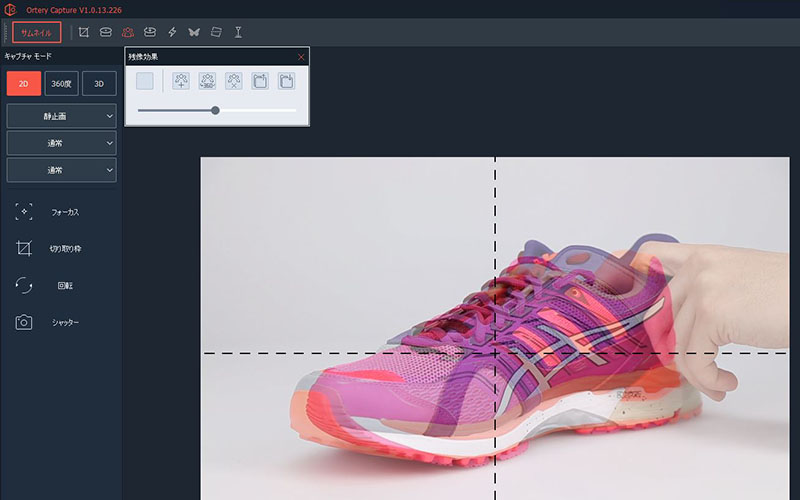
Task: Expand the second 通常 dropdown
Action: coord(61,170)
